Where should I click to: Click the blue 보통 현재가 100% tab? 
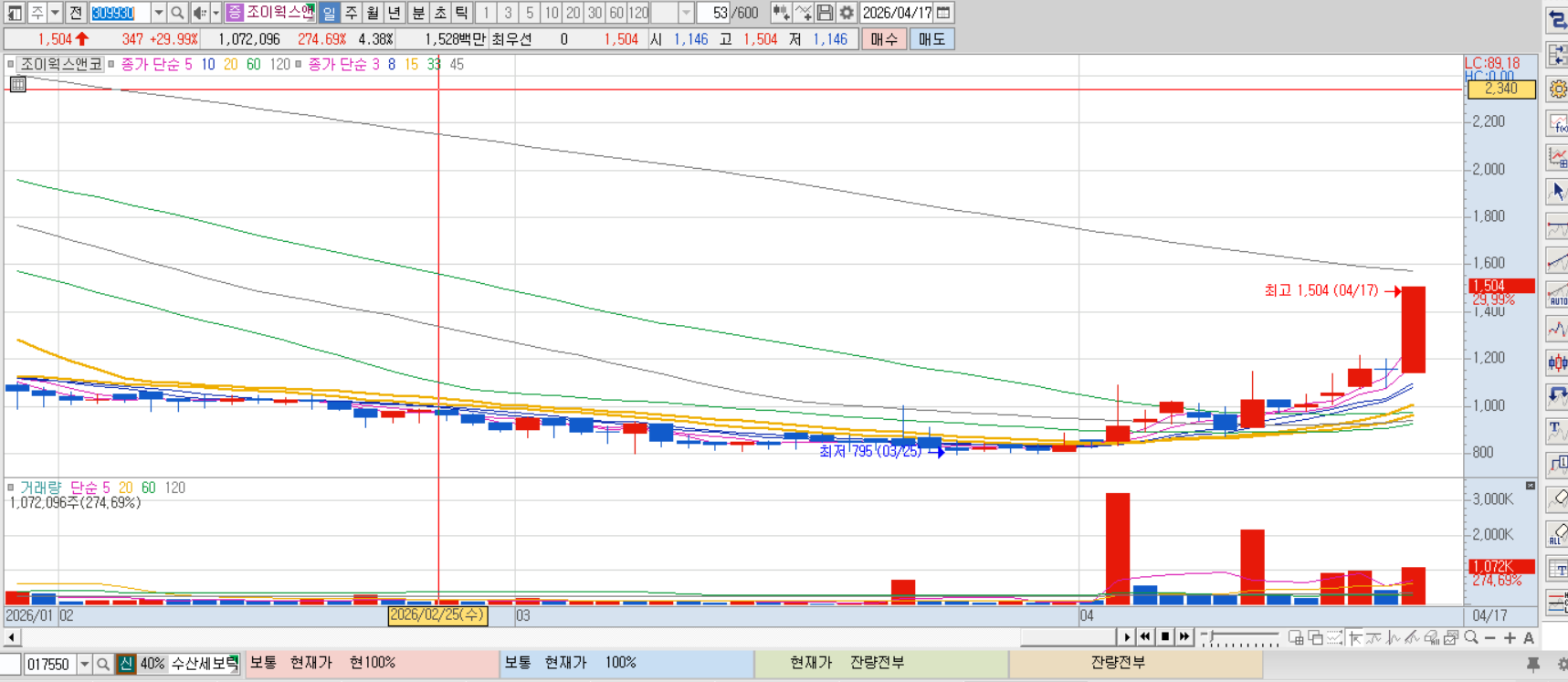(x=626, y=664)
